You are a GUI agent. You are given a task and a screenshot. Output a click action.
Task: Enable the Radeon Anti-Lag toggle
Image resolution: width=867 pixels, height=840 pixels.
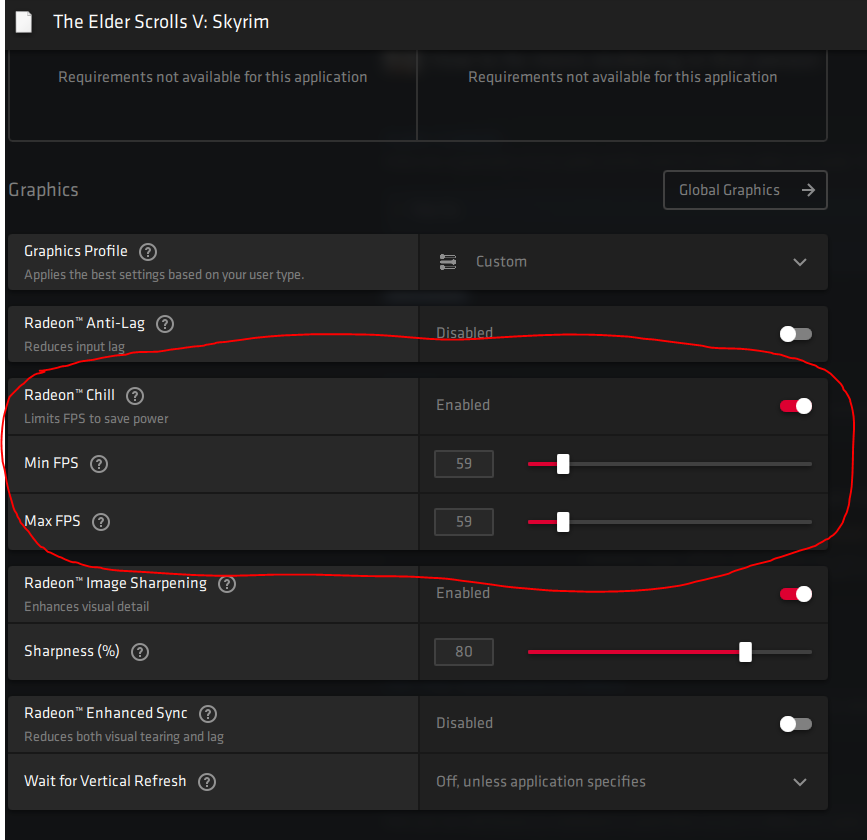796,333
